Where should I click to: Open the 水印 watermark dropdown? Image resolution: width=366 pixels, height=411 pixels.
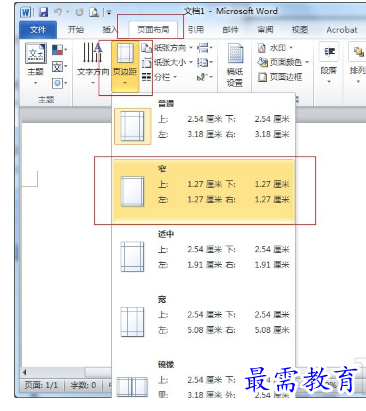click(275, 48)
